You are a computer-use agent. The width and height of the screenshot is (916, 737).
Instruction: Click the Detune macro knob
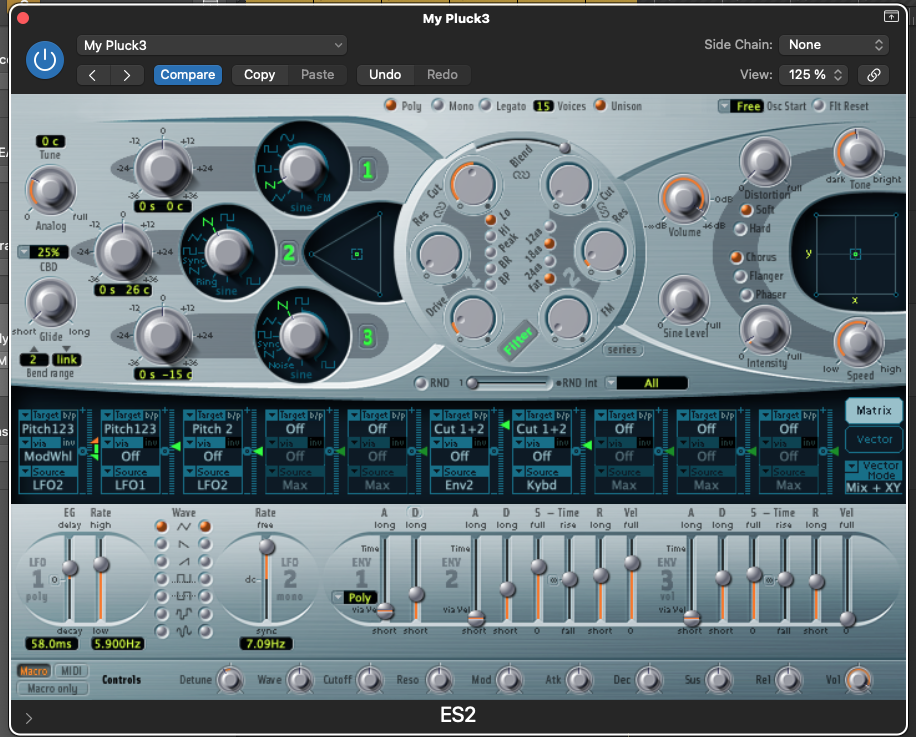point(230,680)
